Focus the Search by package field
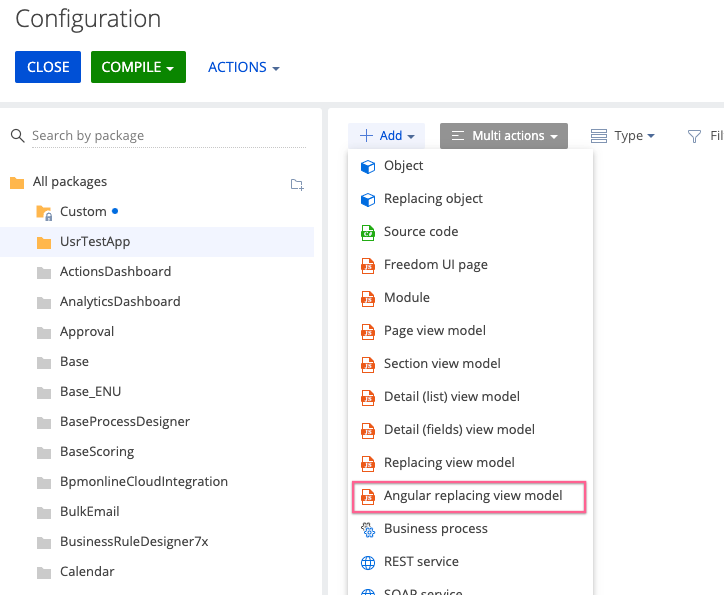The height and width of the screenshot is (595, 724). pyautogui.click(x=169, y=136)
